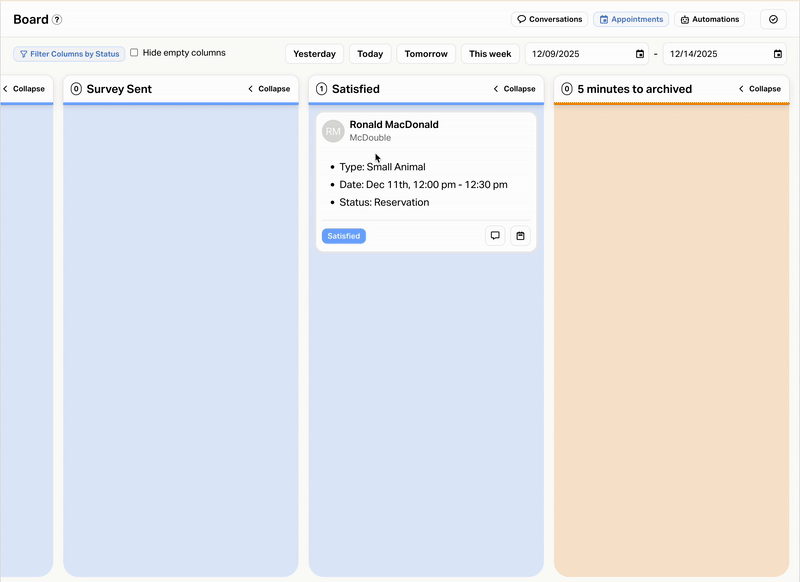Click the circled checkmark icon button
Image resolution: width=800 pixels, height=582 pixels.
pyautogui.click(x=773, y=19)
